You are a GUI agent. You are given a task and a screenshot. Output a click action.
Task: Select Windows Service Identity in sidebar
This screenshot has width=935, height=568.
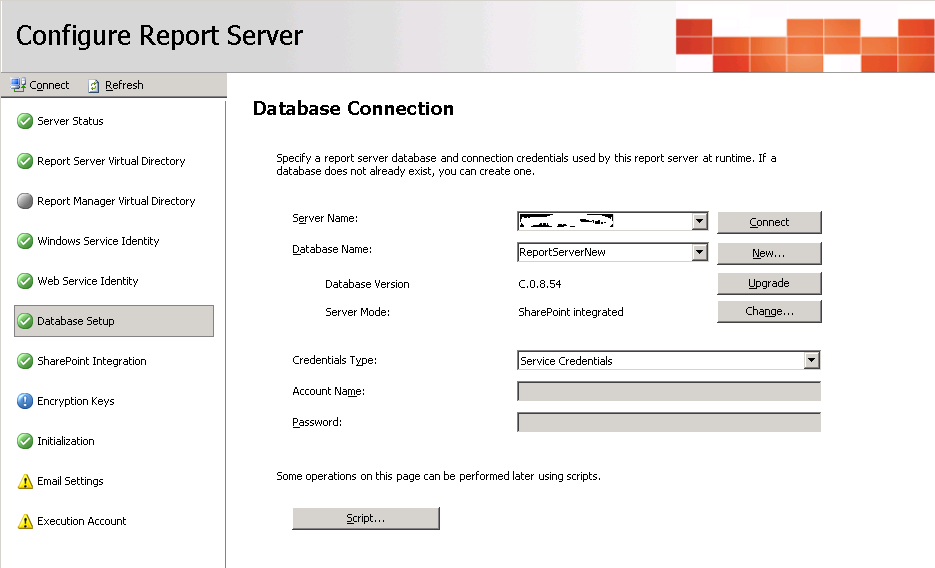pos(98,241)
